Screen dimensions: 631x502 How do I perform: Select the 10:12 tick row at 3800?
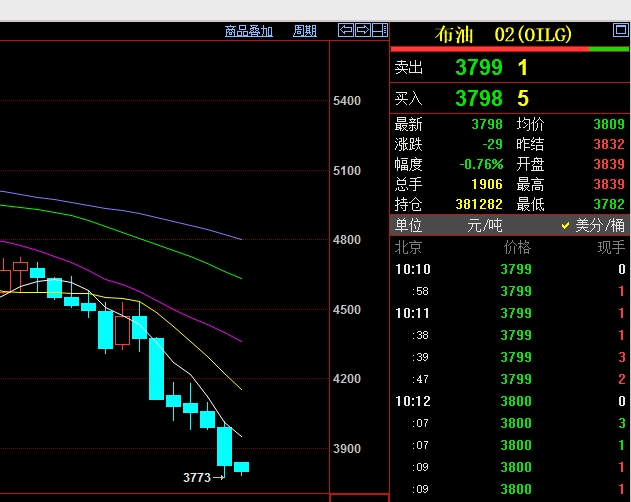pyautogui.click(x=509, y=401)
